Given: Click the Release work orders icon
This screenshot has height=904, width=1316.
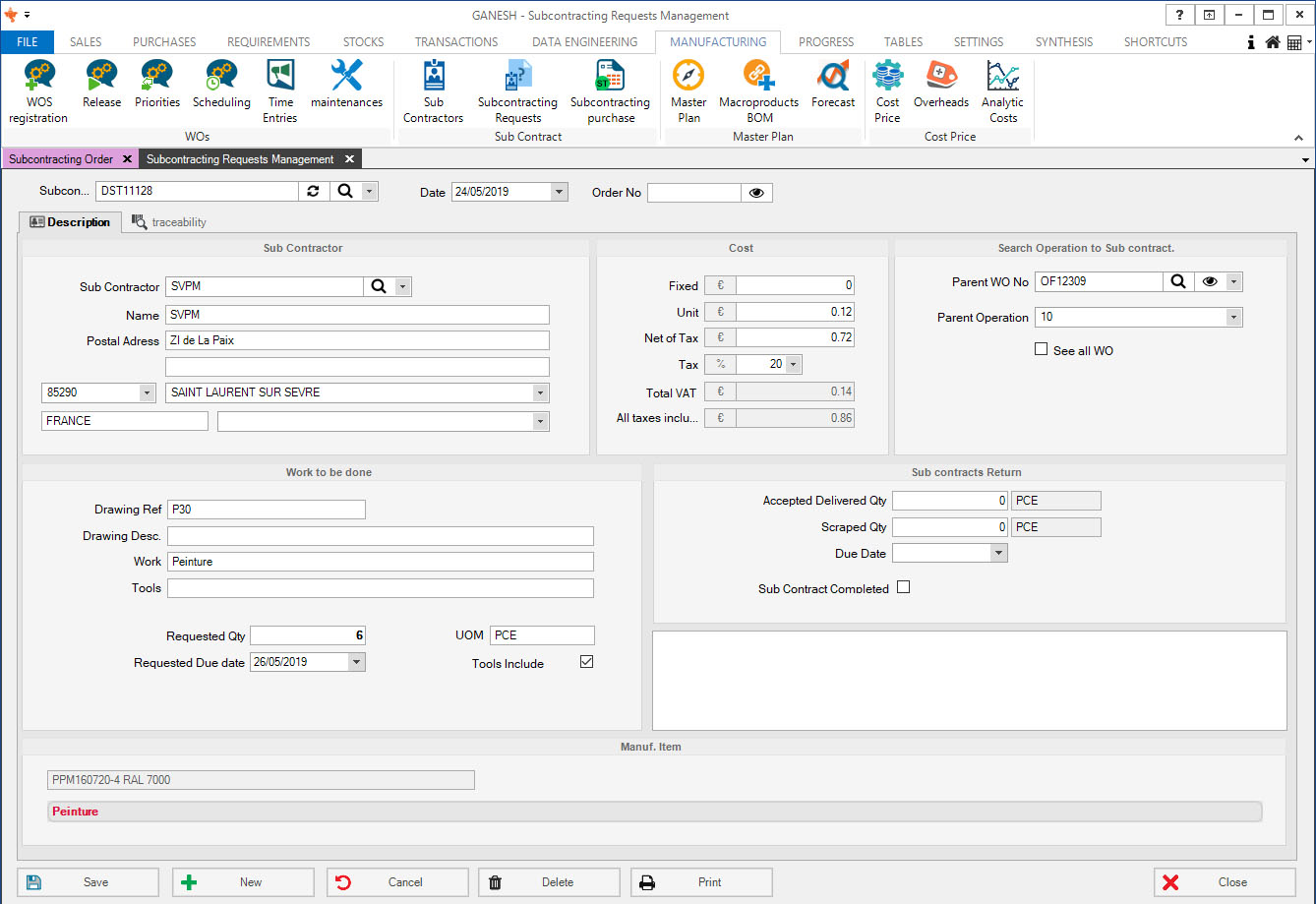Looking at the screenshot, I should [101, 85].
